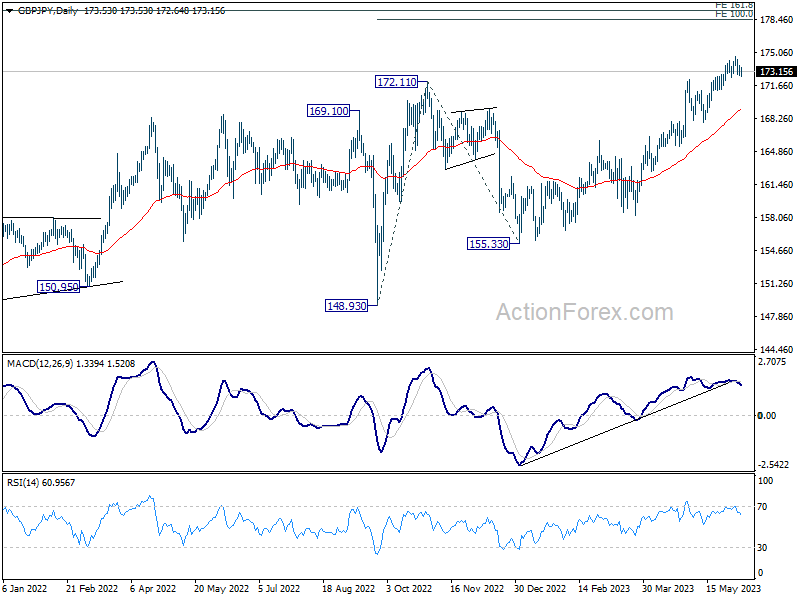Screen dimensions: 800x600
Task: Click the 144.460 price axis value
Action: click(x=777, y=350)
